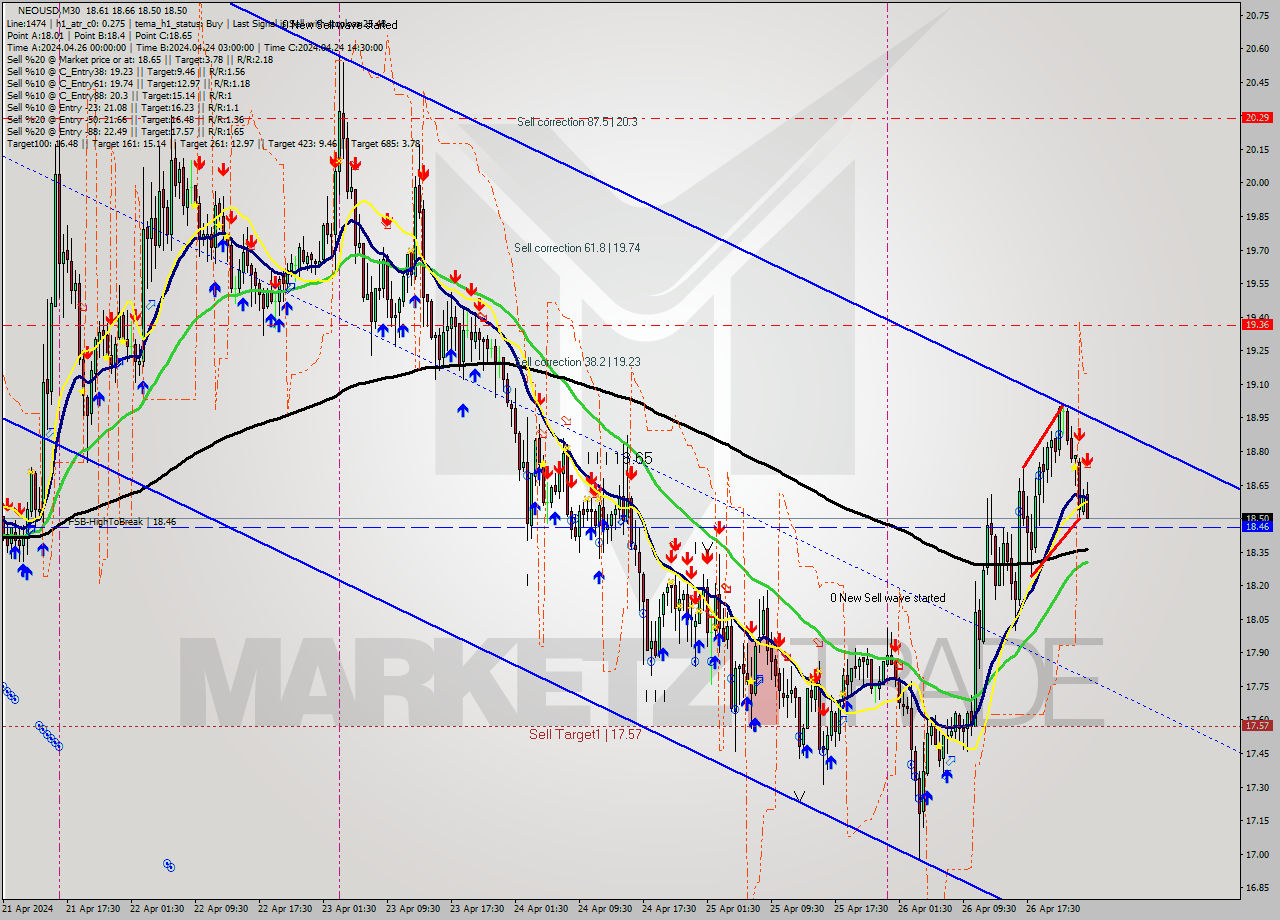Select the 18.80 price axis value
Image resolution: width=1280 pixels, height=920 pixels.
[x=1256, y=451]
